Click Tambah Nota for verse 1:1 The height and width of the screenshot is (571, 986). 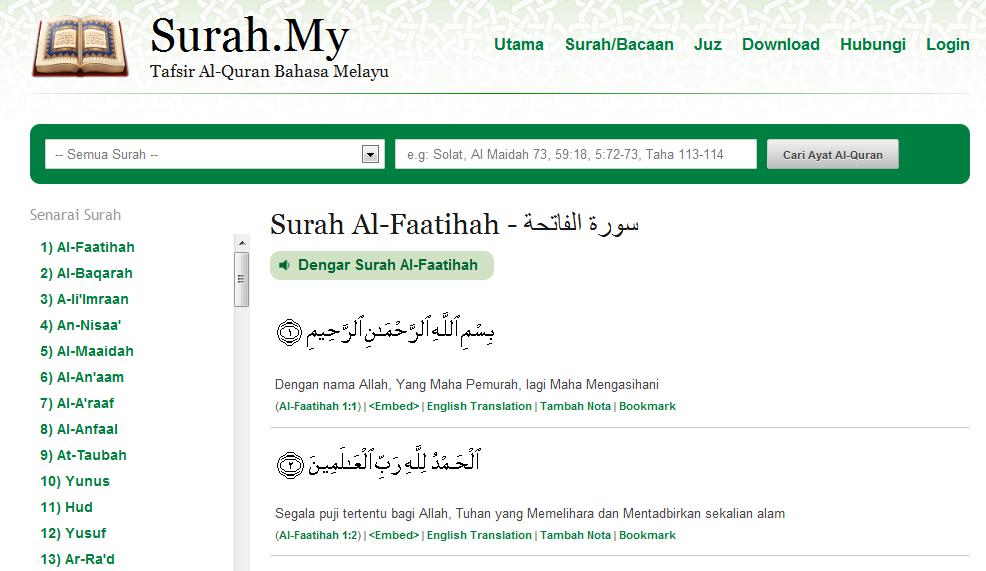coord(575,406)
